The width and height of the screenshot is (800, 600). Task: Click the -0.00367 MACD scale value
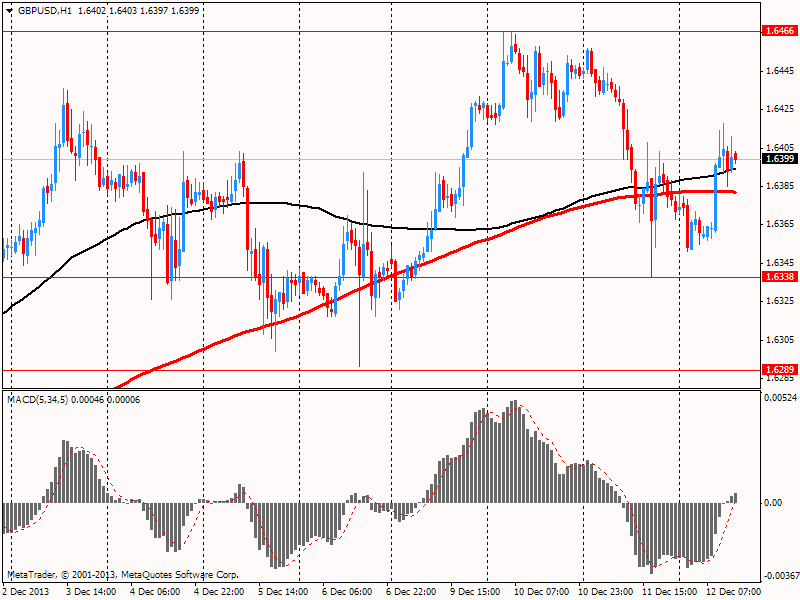780,576
